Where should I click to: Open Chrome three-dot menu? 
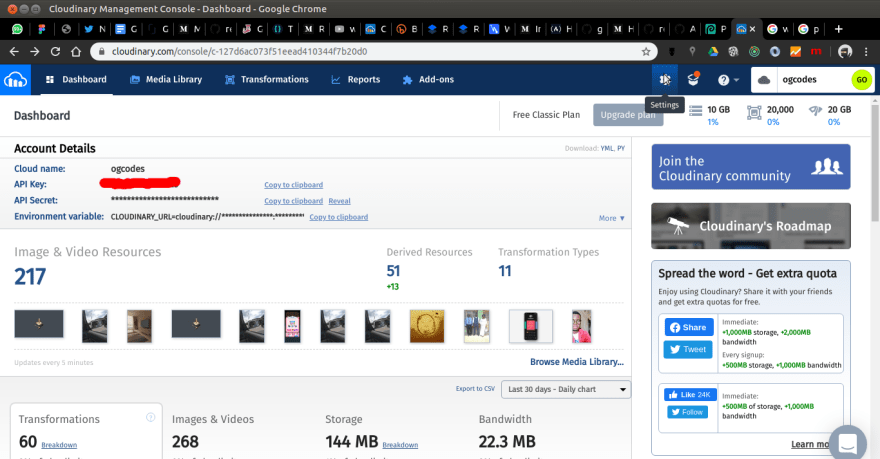coord(867,52)
